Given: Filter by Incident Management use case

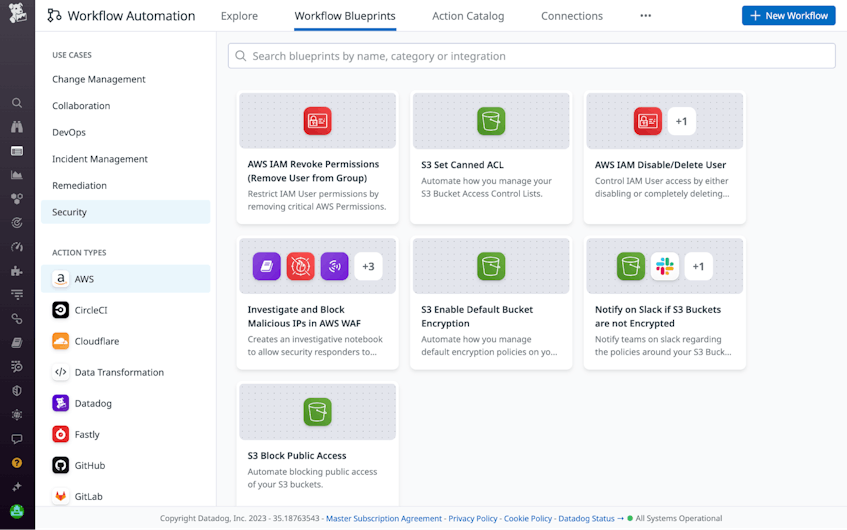Looking at the screenshot, I should pos(100,158).
